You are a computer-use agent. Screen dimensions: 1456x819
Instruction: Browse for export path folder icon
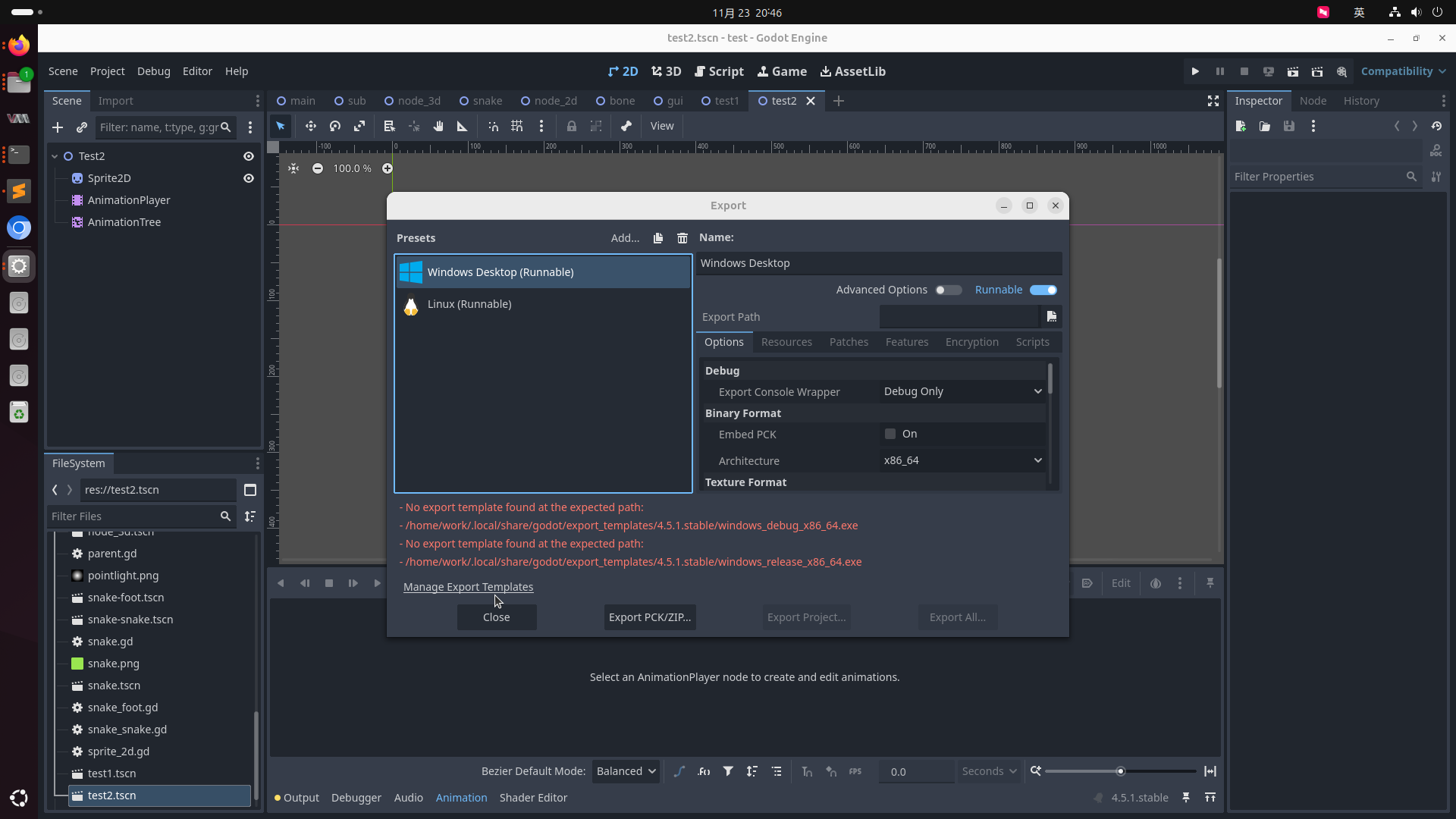click(1051, 317)
